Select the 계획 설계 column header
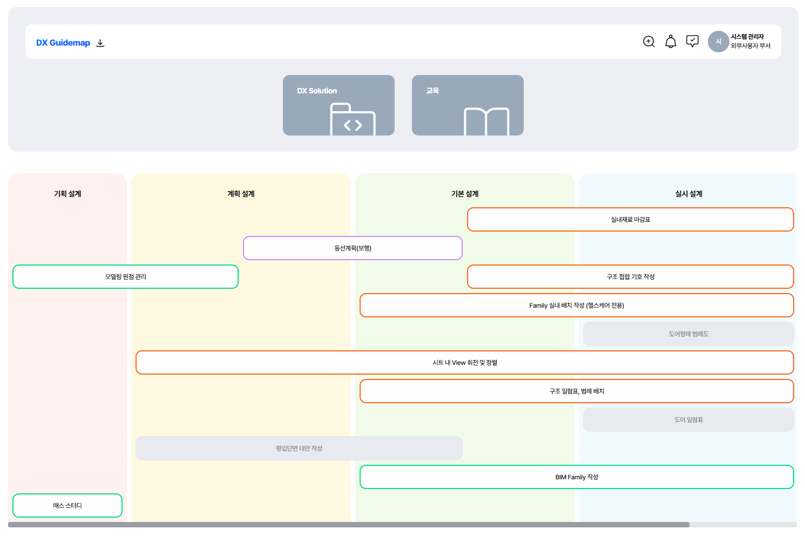Image resolution: width=805 pixels, height=536 pixels. (241, 194)
